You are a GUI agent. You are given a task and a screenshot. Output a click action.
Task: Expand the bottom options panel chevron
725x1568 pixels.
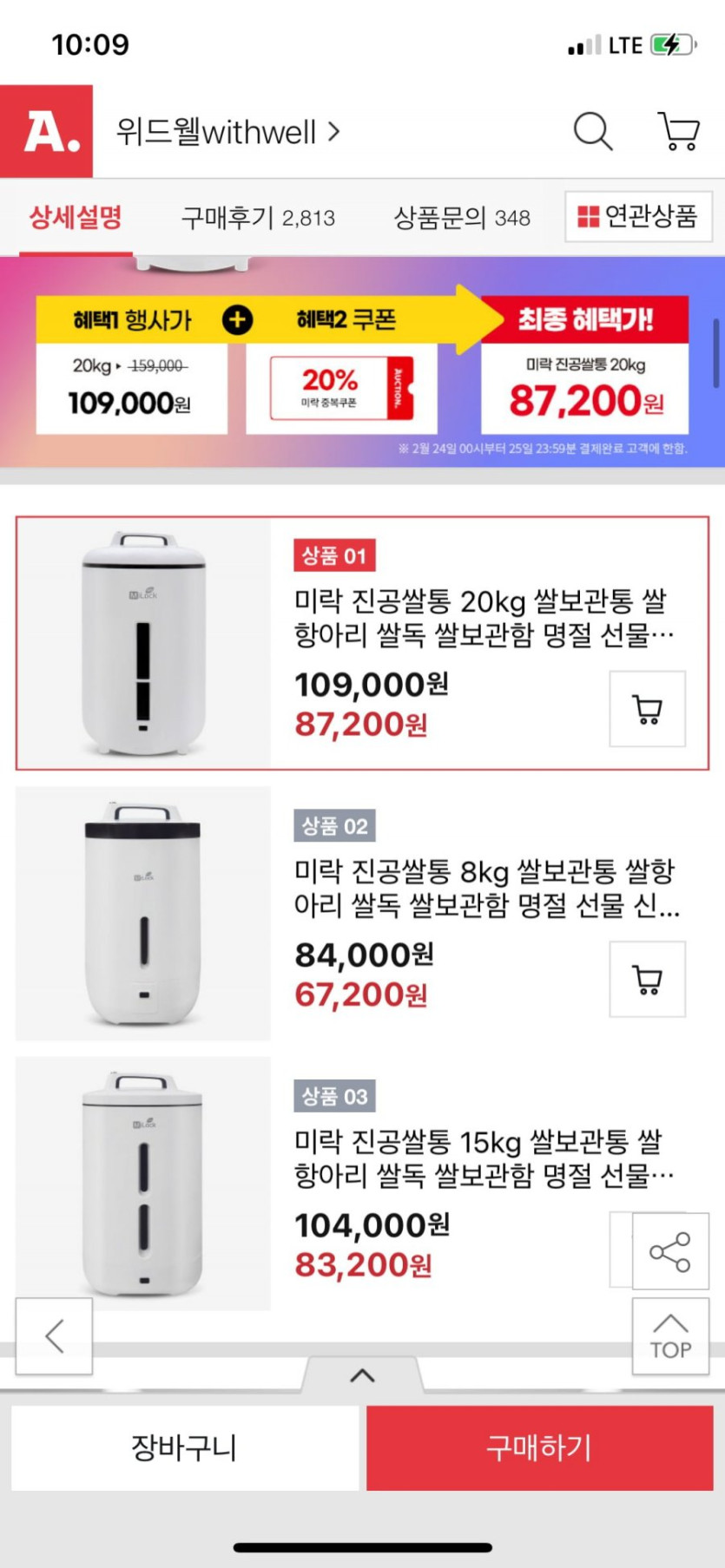pos(362,1375)
